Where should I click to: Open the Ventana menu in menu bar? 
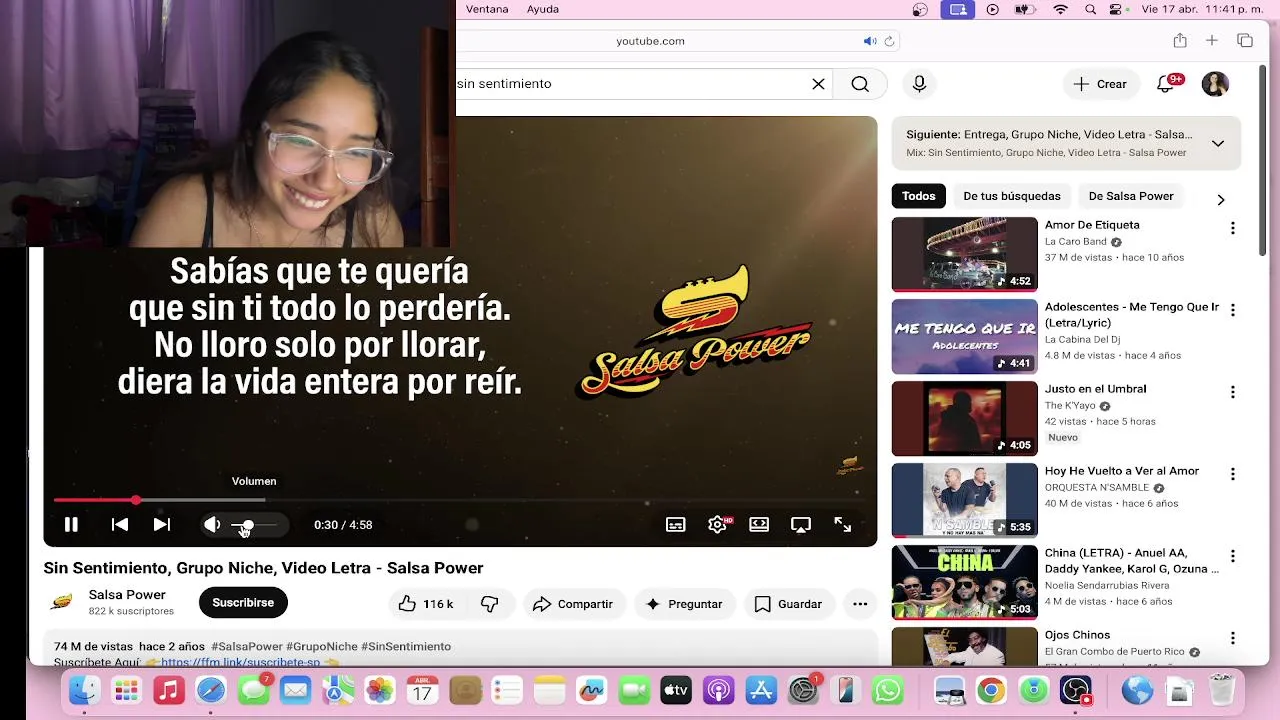(x=487, y=9)
